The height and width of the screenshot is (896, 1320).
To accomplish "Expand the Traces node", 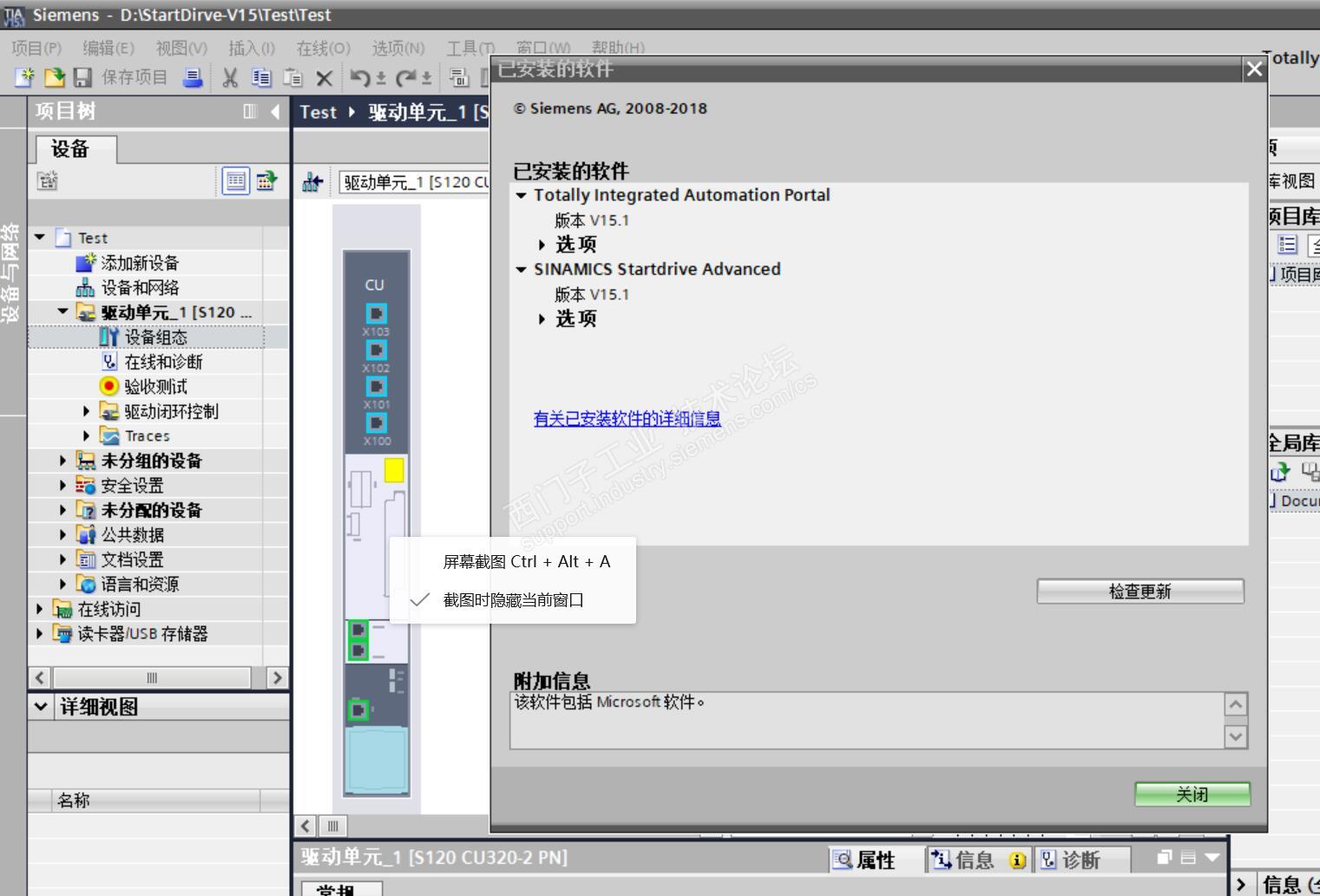I will [86, 435].
